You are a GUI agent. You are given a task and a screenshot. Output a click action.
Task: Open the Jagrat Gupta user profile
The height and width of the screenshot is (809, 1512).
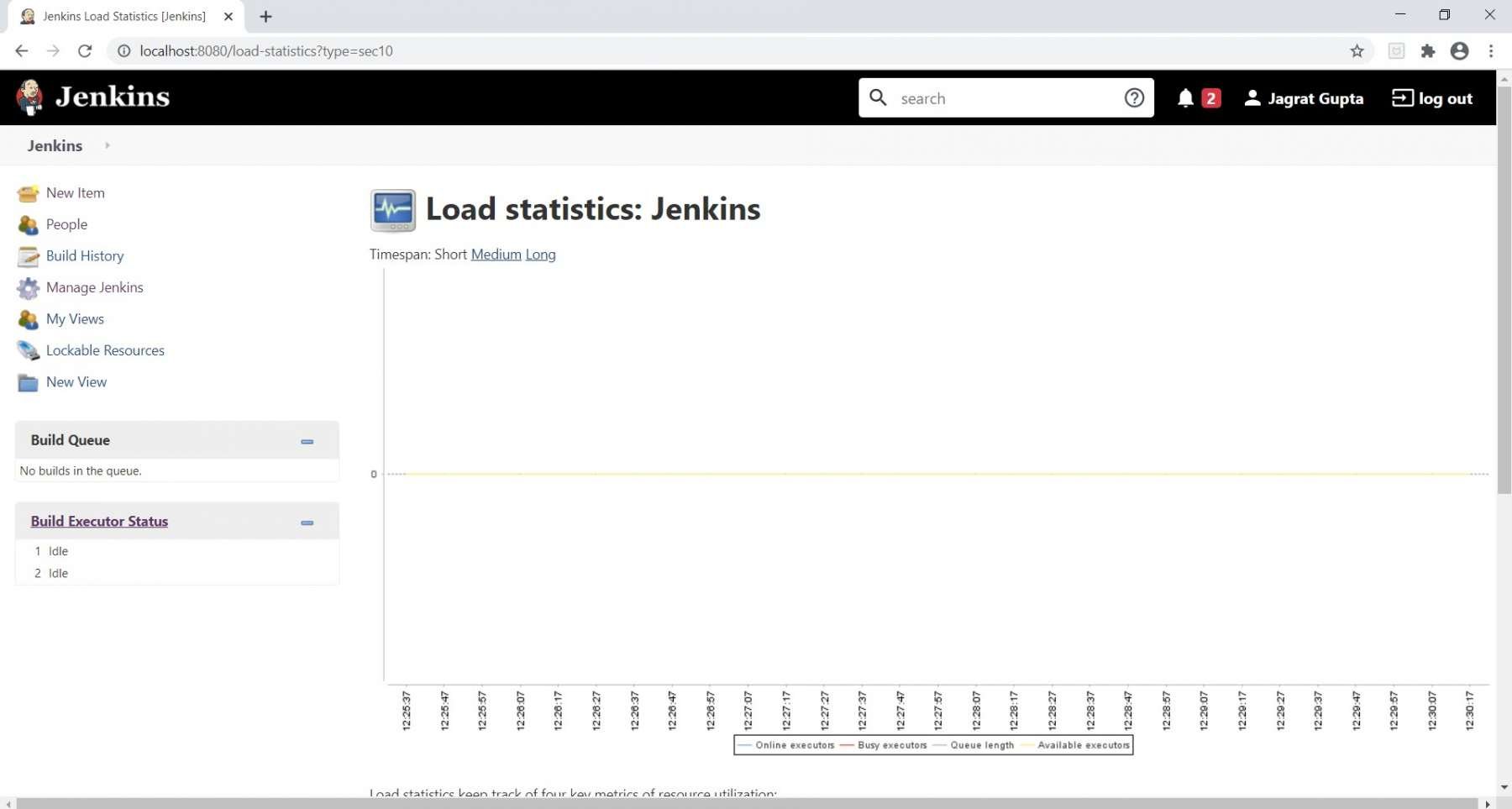point(1304,98)
